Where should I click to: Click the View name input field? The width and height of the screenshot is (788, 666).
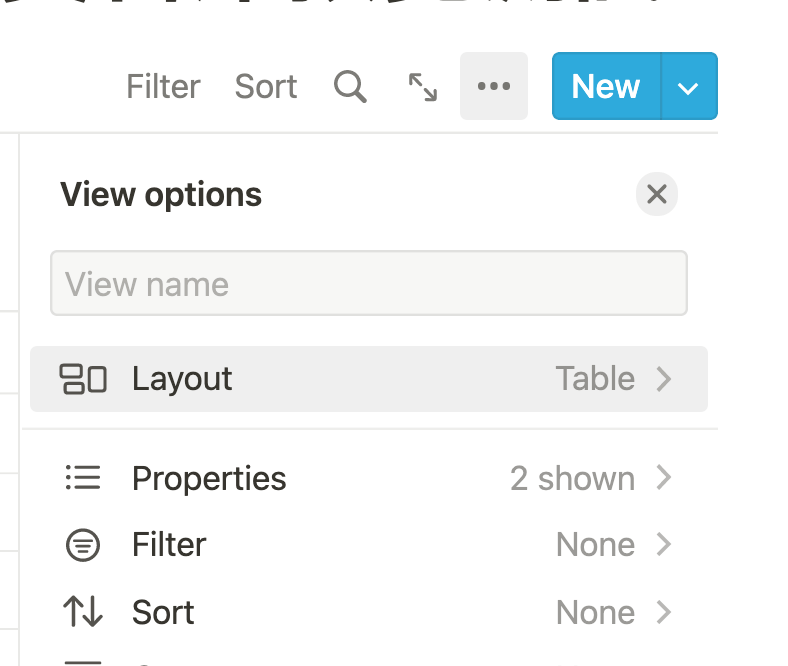point(369,283)
